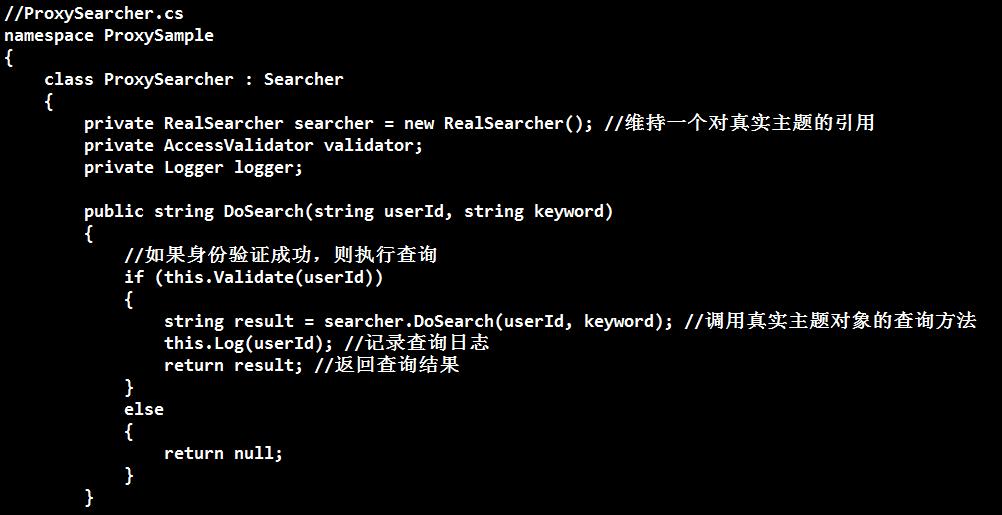Click the //ProxySearcher.cs comment line

click(93, 14)
